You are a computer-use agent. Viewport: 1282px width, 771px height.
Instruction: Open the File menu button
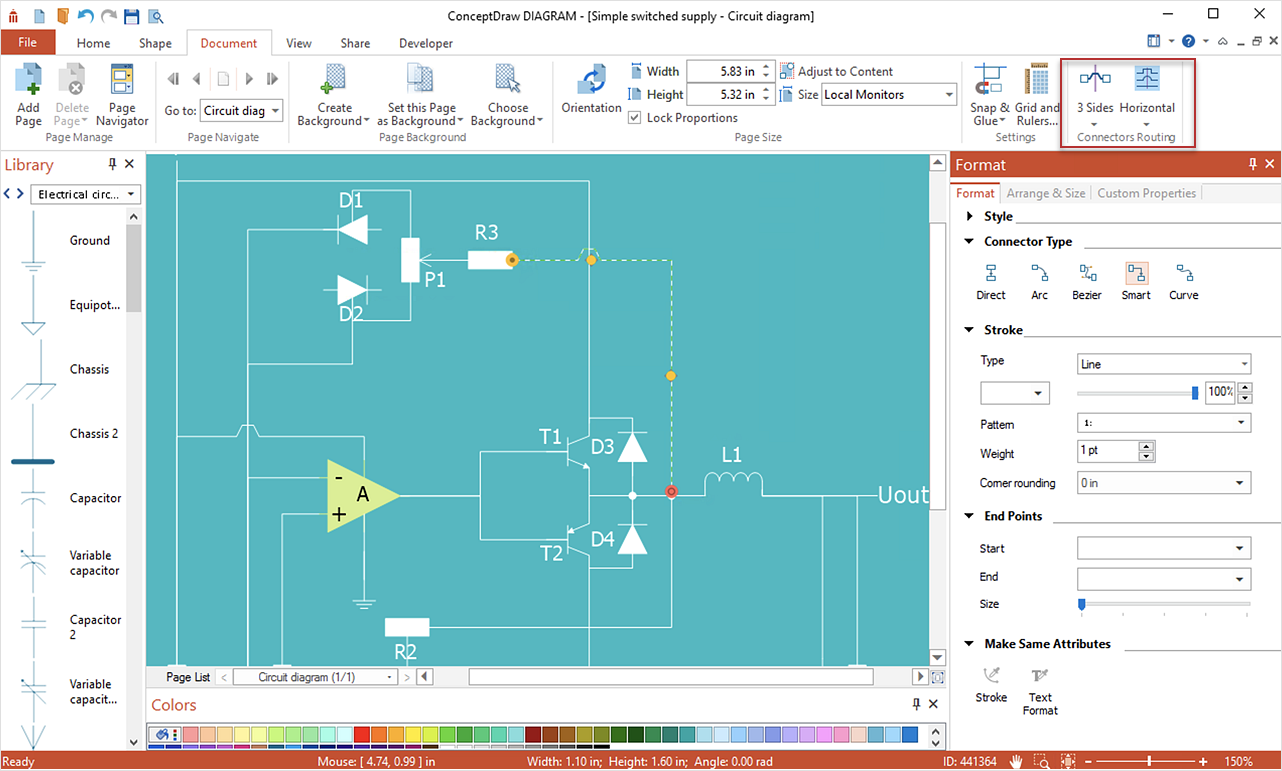28,43
